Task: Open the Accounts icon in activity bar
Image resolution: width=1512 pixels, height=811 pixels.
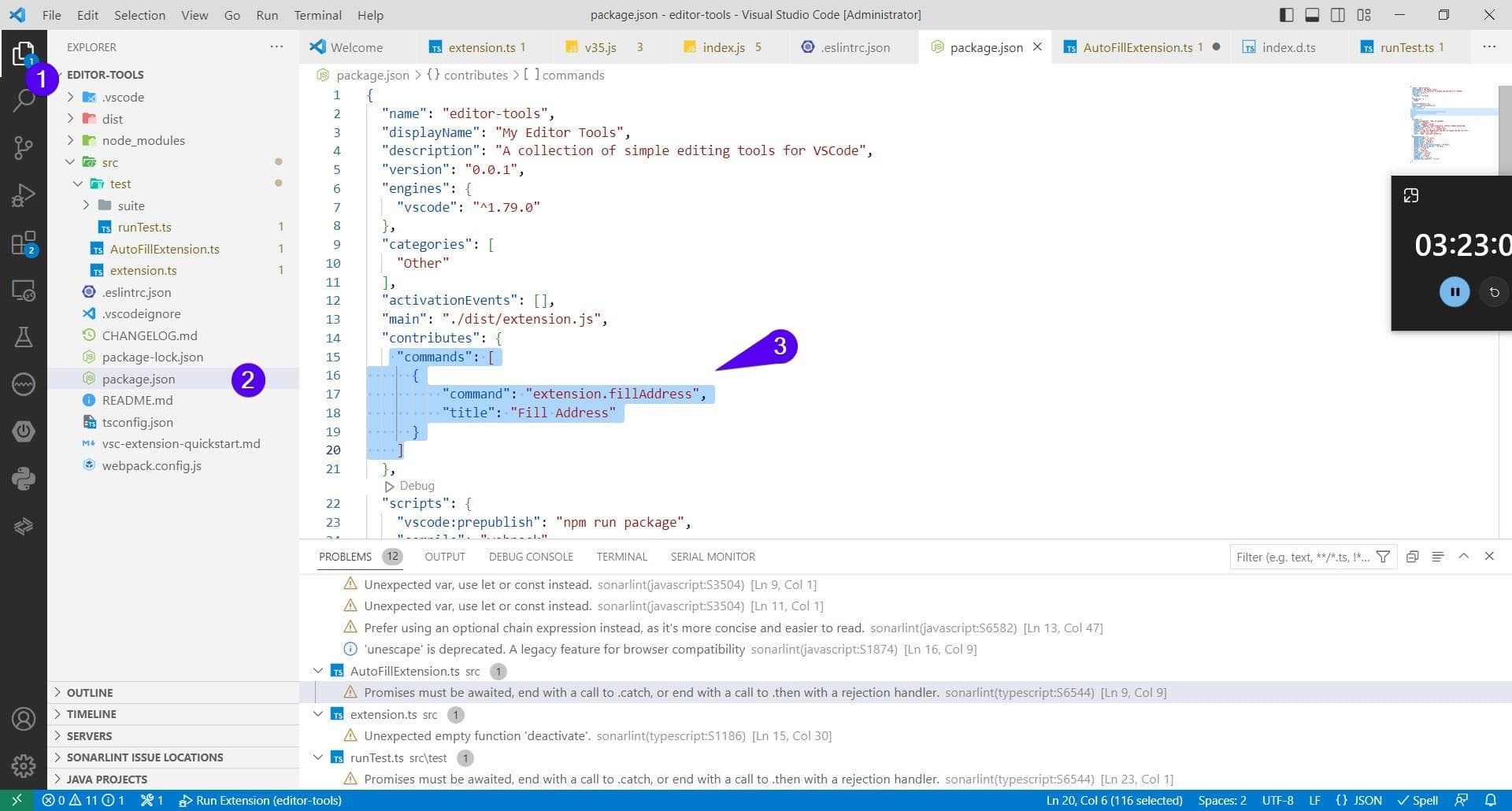Action: [x=24, y=719]
